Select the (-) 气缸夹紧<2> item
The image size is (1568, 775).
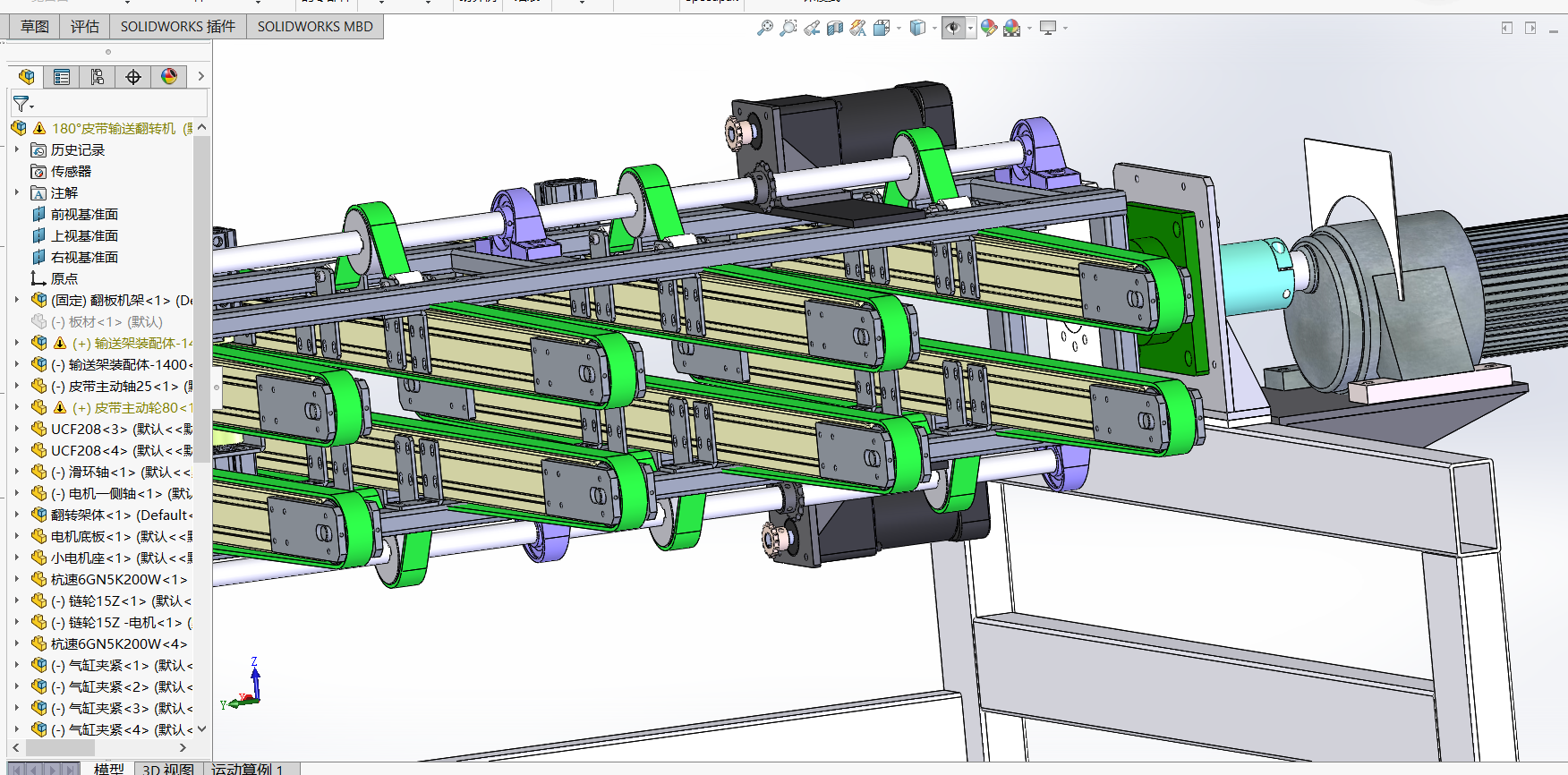pos(122,687)
